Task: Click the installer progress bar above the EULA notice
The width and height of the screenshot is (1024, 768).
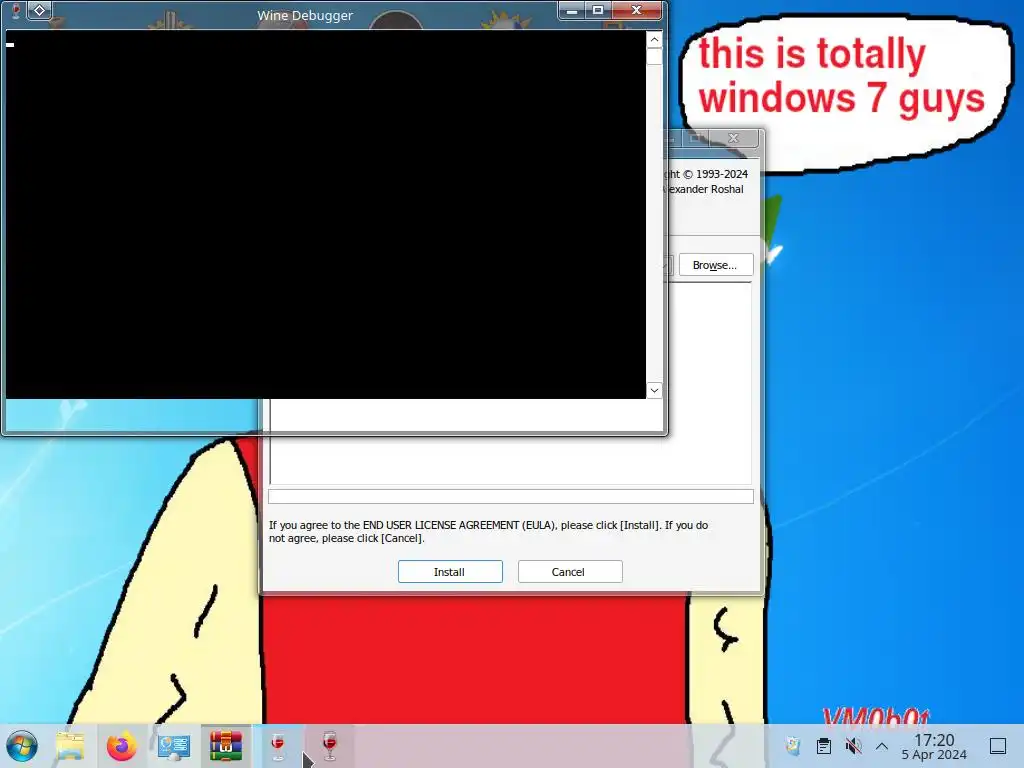Action: 511,496
